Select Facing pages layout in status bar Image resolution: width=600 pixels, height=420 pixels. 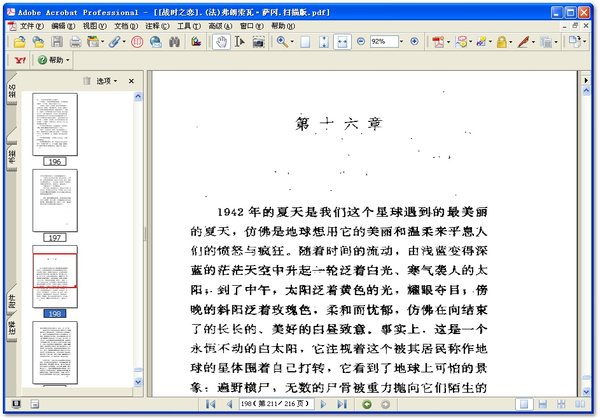580,404
